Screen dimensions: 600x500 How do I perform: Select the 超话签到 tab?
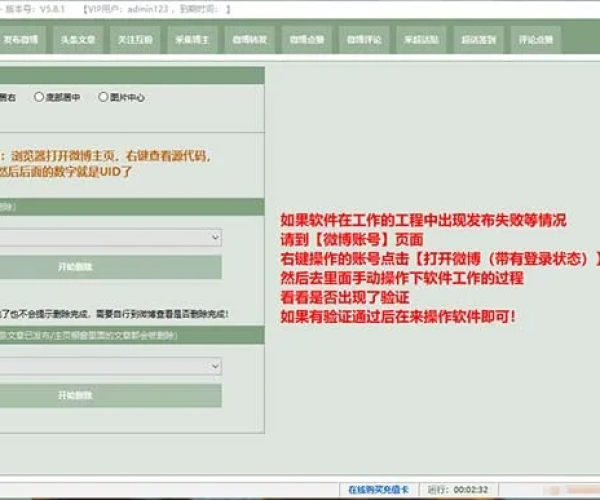pos(478,39)
